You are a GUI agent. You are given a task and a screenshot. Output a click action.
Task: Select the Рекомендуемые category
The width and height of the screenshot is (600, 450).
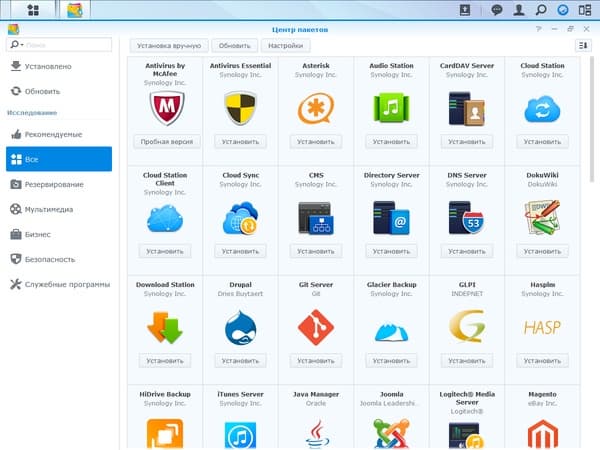pyautogui.click(x=59, y=134)
